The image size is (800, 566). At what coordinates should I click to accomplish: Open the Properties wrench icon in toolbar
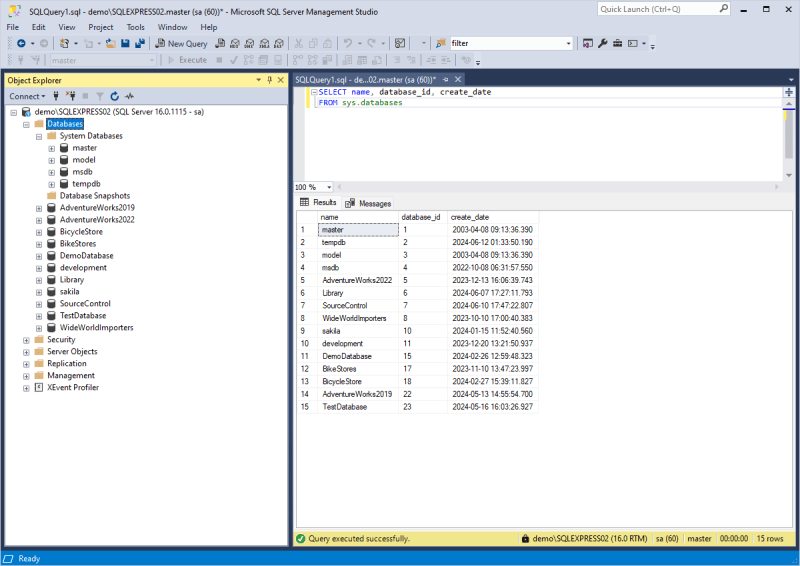603,43
